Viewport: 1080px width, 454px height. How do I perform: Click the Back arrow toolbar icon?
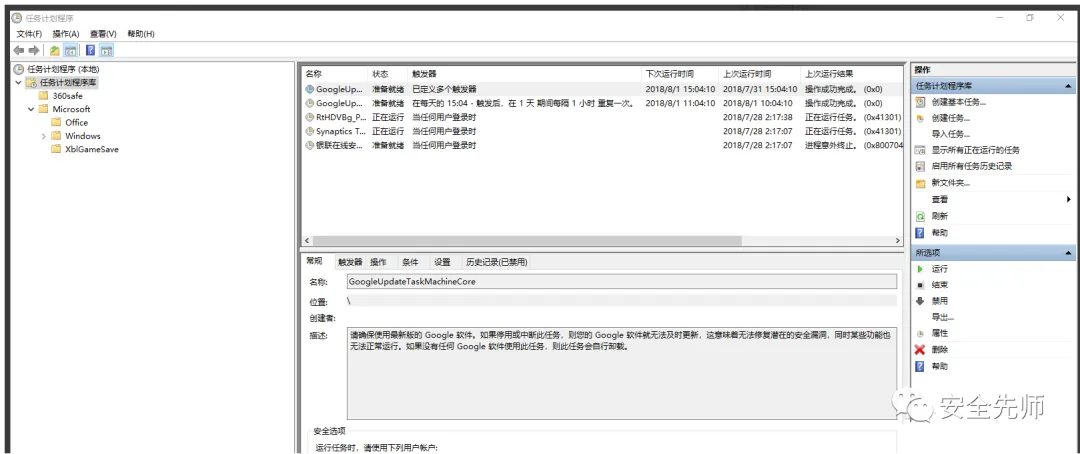click(x=19, y=50)
